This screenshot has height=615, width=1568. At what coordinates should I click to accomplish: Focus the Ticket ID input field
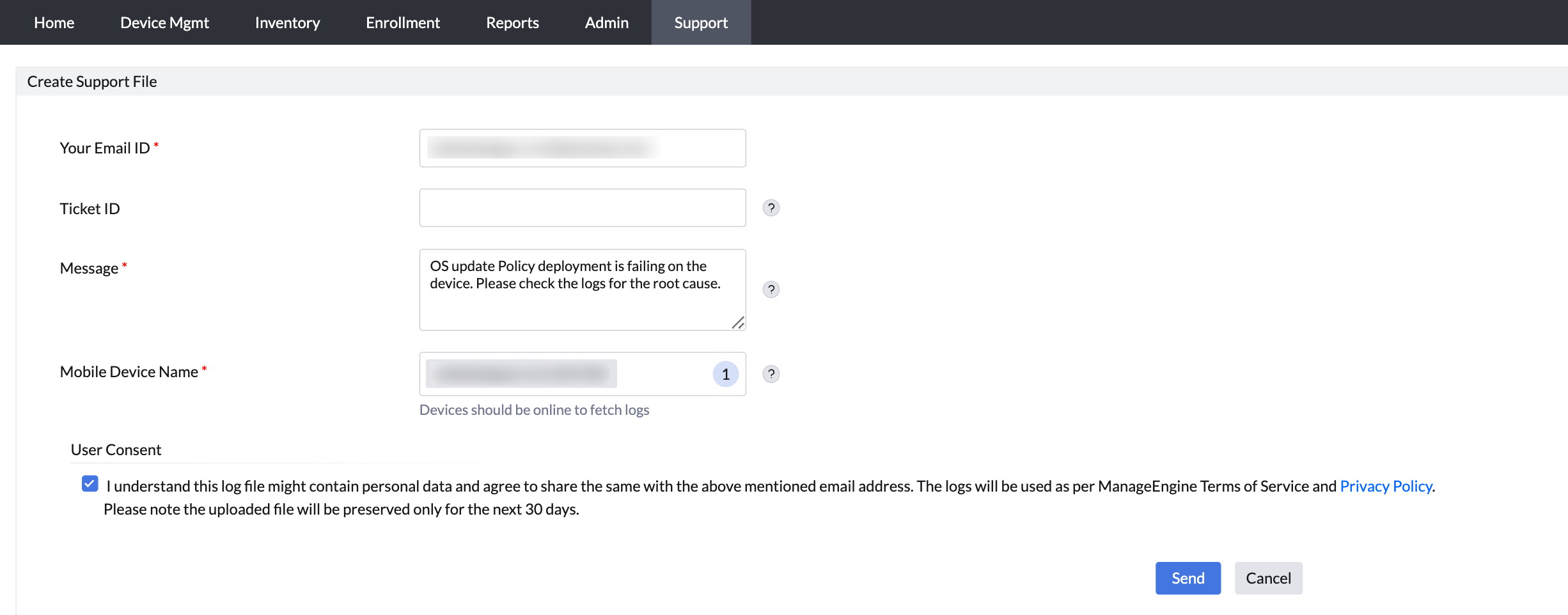click(583, 208)
